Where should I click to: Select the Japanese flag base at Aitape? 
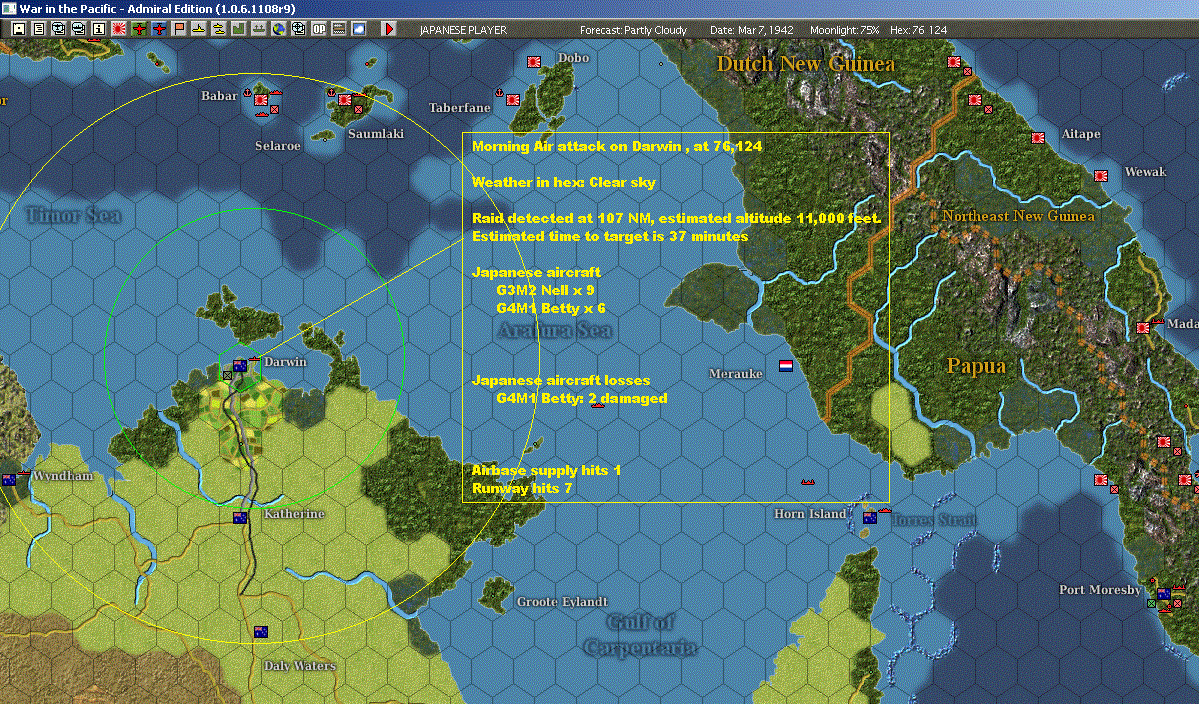coord(1038,138)
